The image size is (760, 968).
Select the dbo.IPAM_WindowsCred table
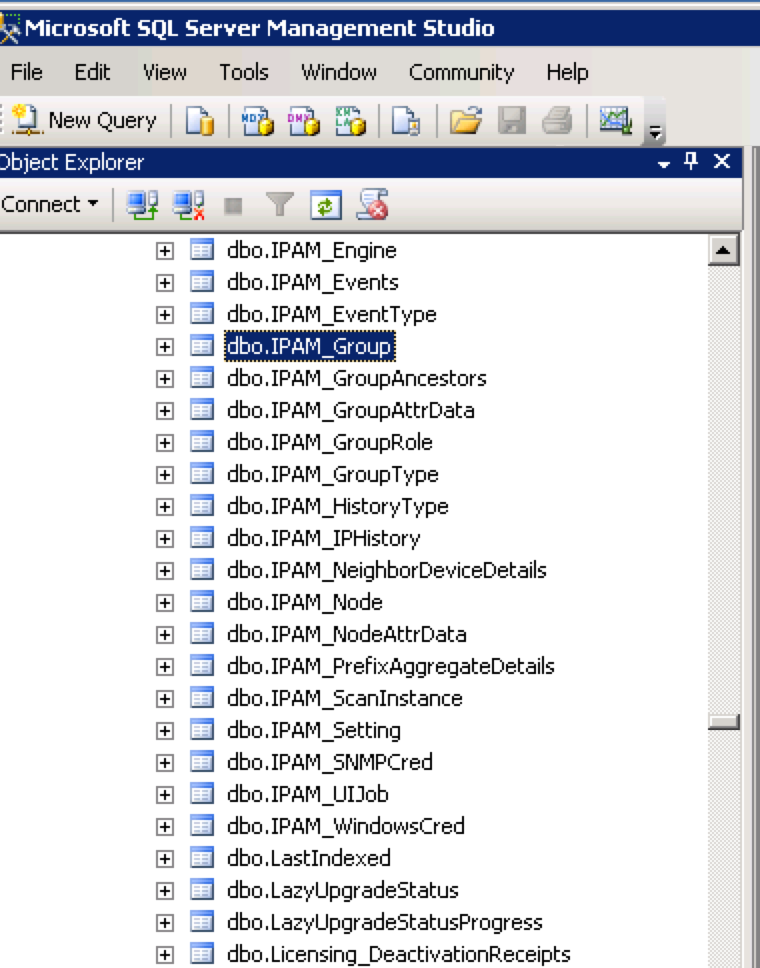pos(346,827)
